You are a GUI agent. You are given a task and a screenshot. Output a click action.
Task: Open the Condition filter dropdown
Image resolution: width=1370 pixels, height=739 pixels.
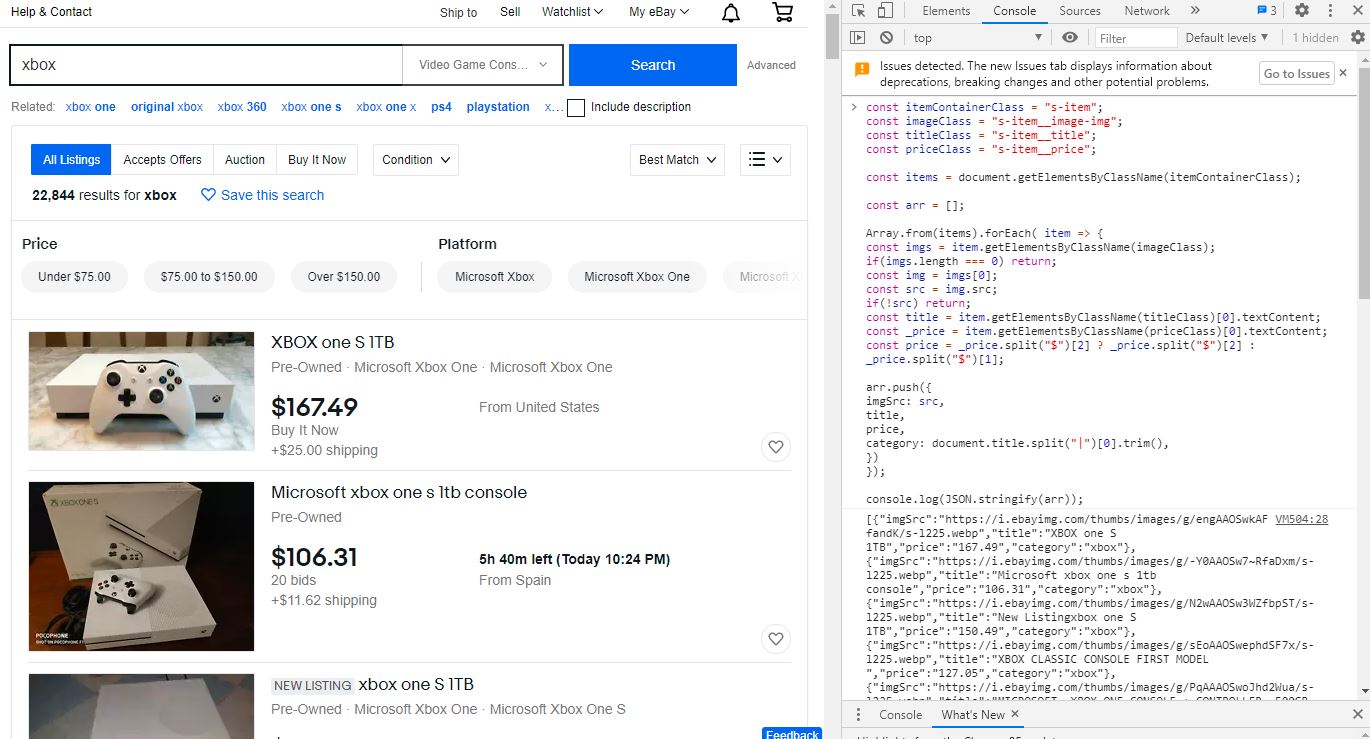point(415,159)
